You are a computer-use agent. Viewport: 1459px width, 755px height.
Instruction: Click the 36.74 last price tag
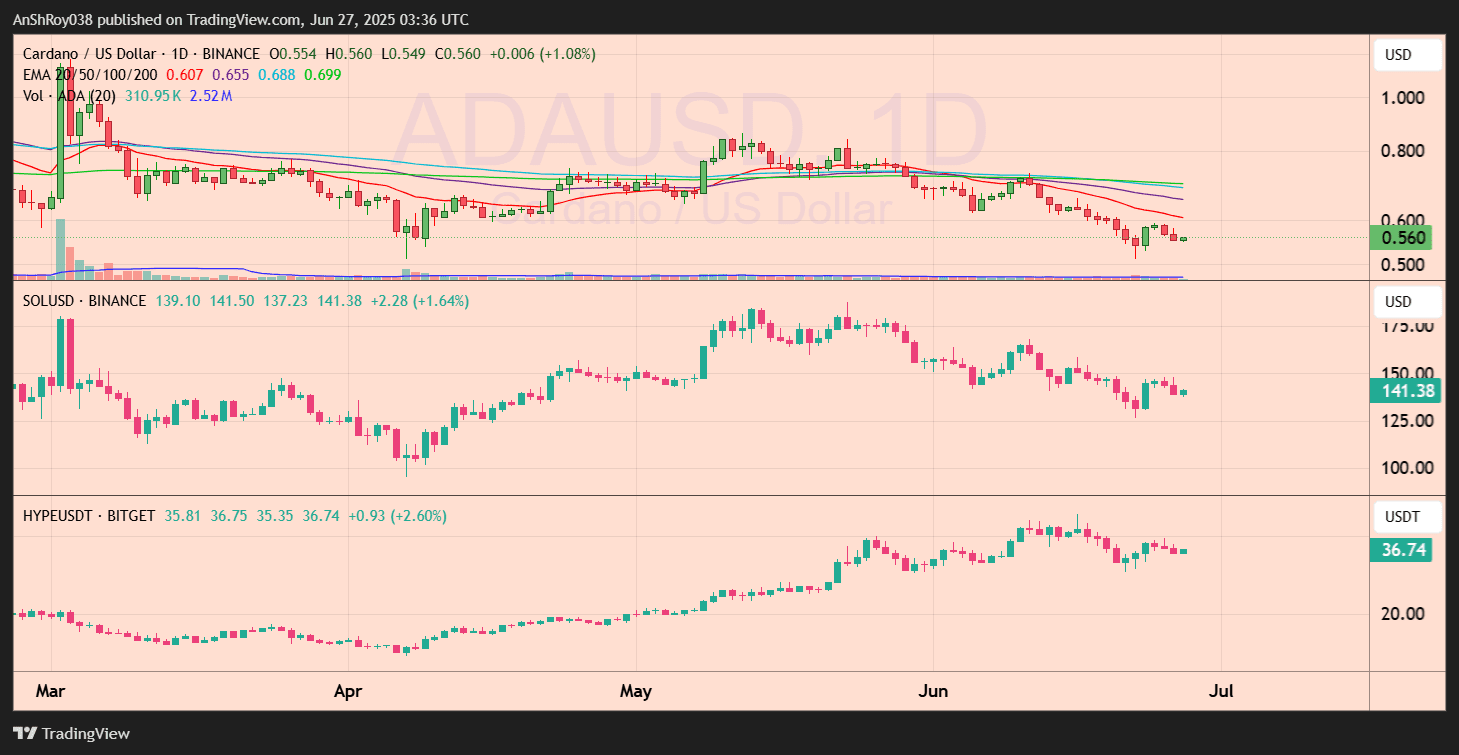pos(1402,549)
